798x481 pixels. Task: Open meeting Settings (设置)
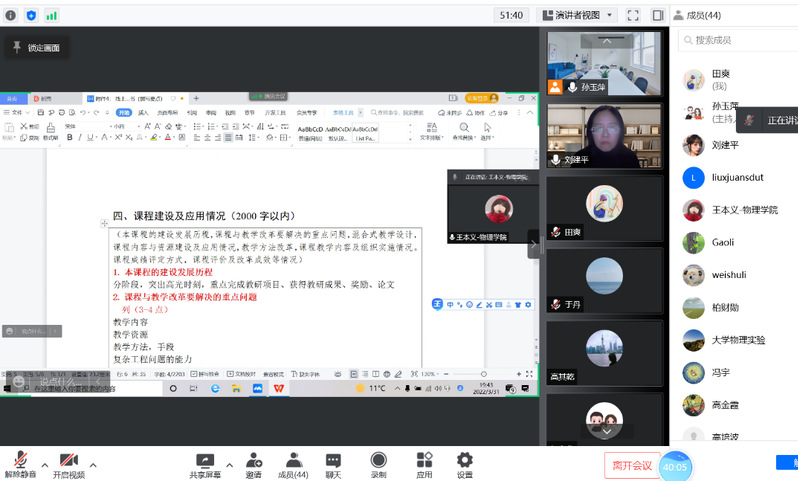(x=464, y=465)
